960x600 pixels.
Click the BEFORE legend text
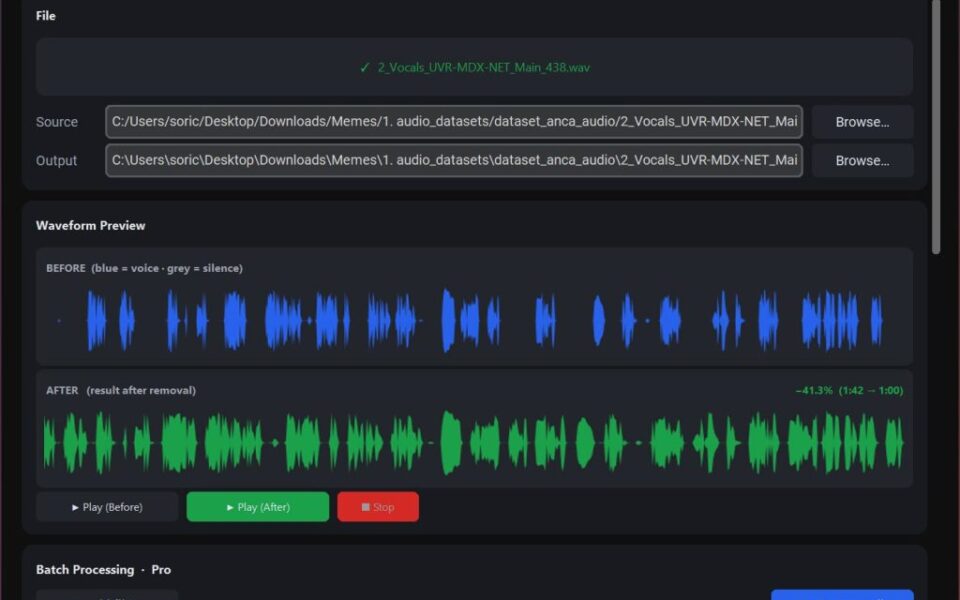coord(144,268)
